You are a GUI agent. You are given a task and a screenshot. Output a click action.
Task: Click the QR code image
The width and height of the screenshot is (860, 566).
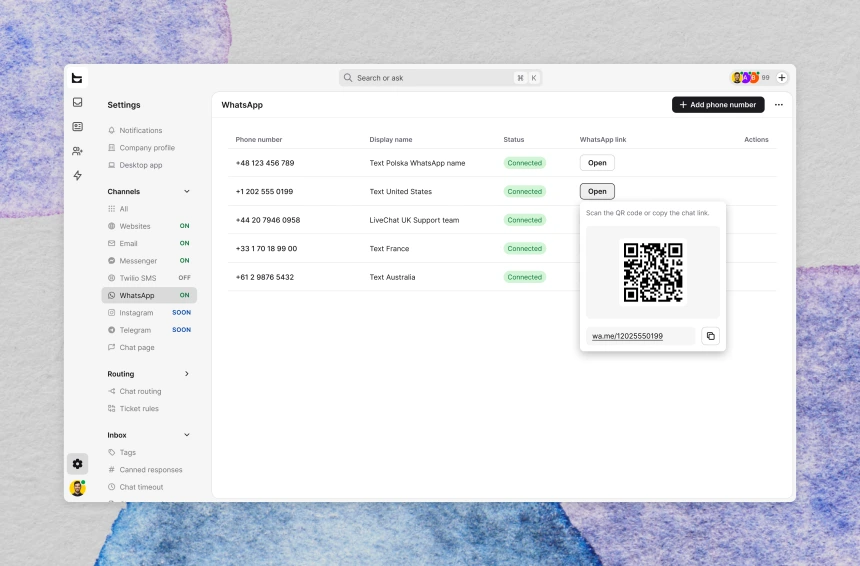(x=653, y=272)
